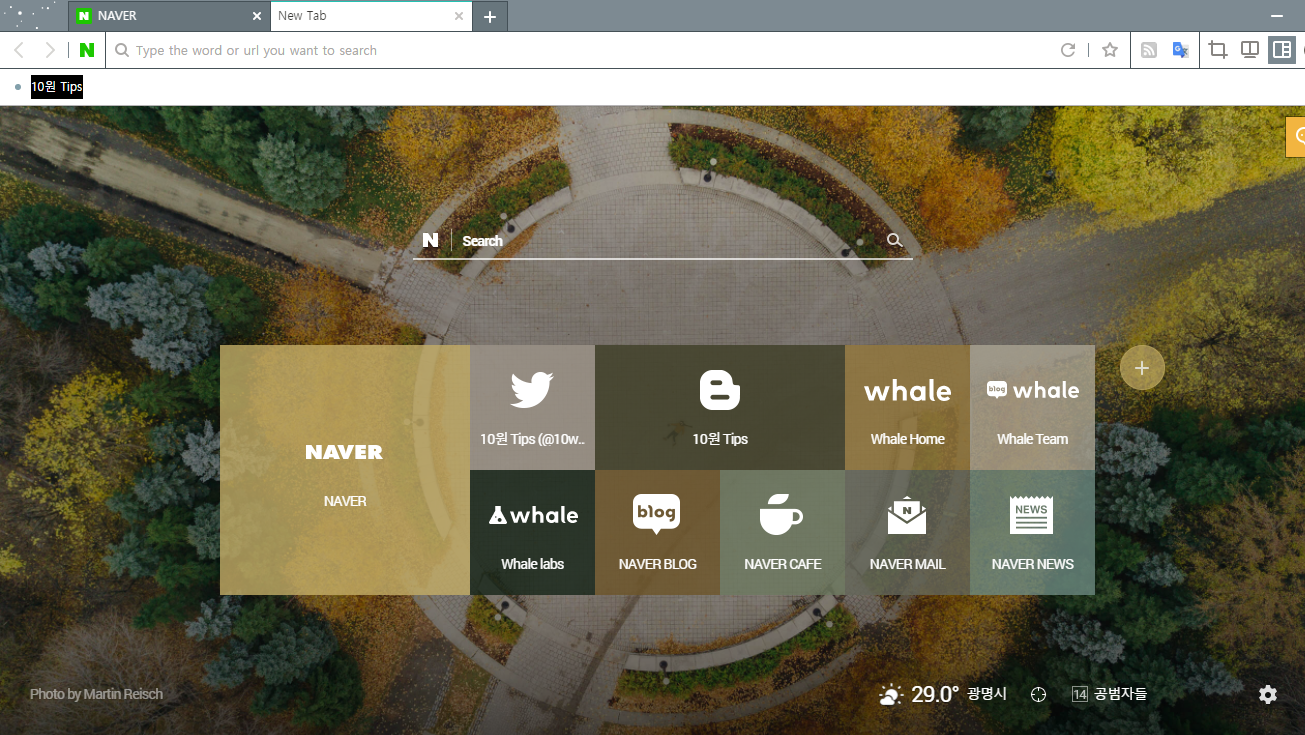Open the 10월 Tips bookmark
The width and height of the screenshot is (1305, 735).
(x=56, y=87)
